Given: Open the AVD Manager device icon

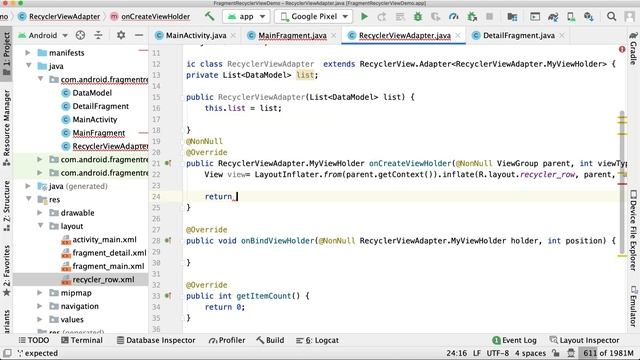Looking at the screenshot, I should [x=571, y=16].
